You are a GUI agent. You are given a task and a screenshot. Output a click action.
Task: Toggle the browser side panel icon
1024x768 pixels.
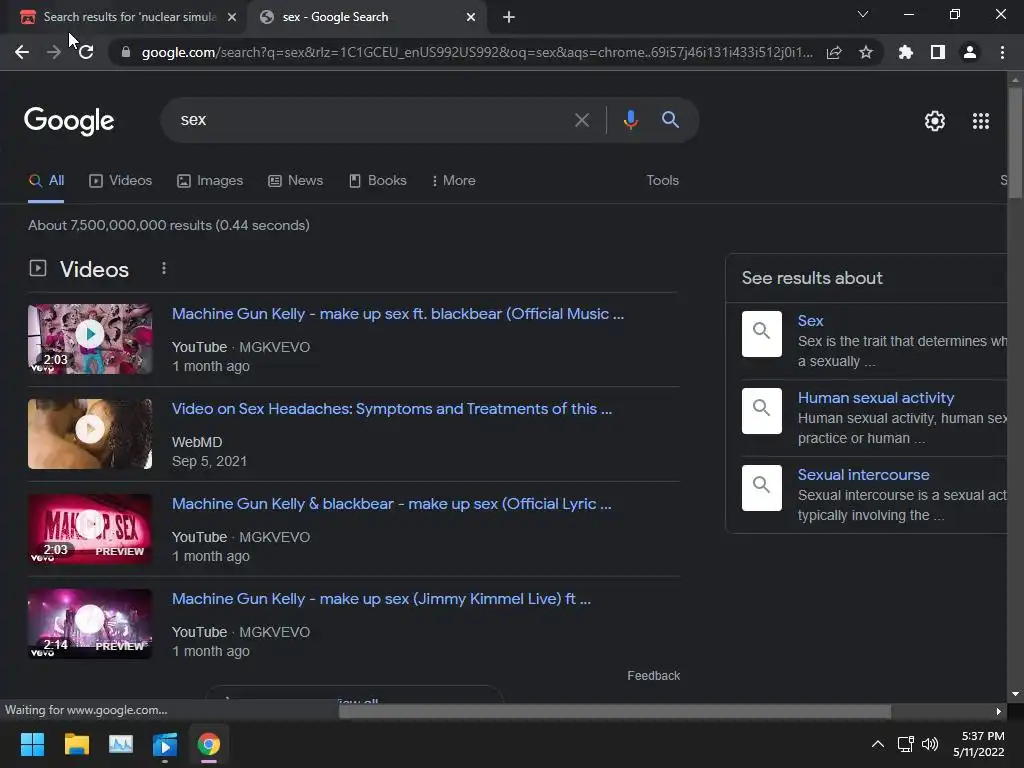[938, 52]
